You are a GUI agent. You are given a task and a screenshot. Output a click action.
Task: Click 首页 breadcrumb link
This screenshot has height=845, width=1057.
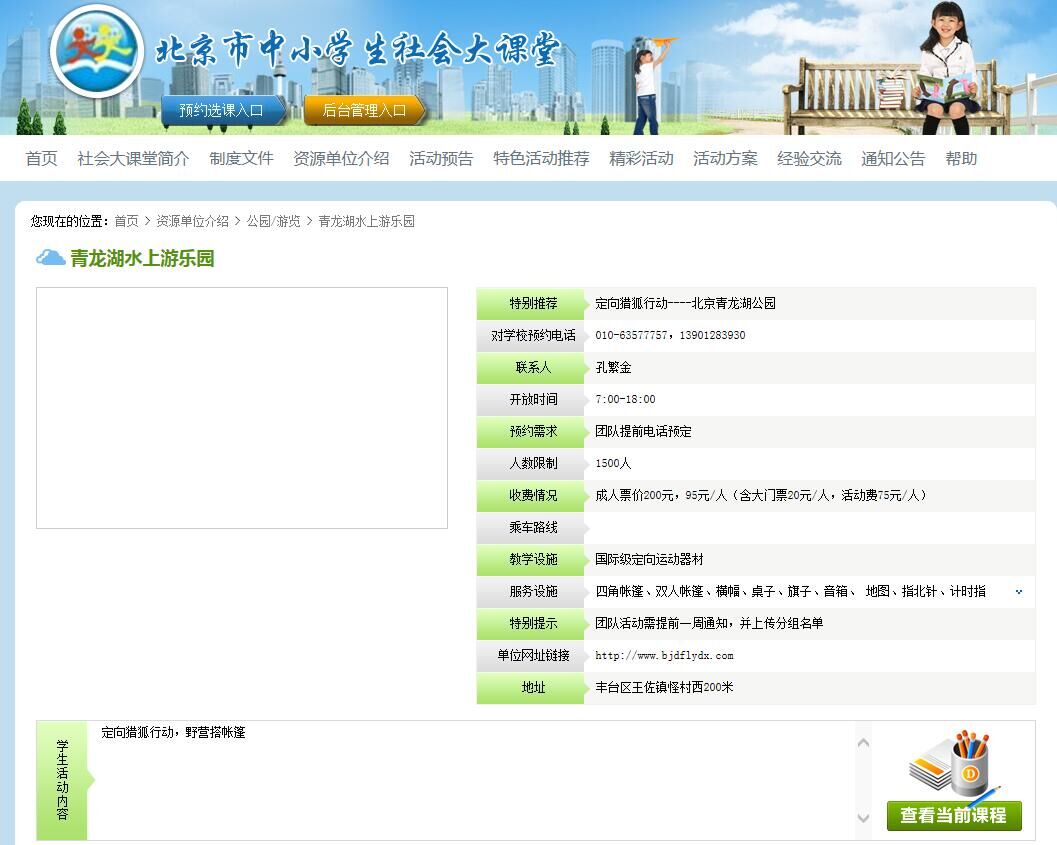tap(126, 221)
